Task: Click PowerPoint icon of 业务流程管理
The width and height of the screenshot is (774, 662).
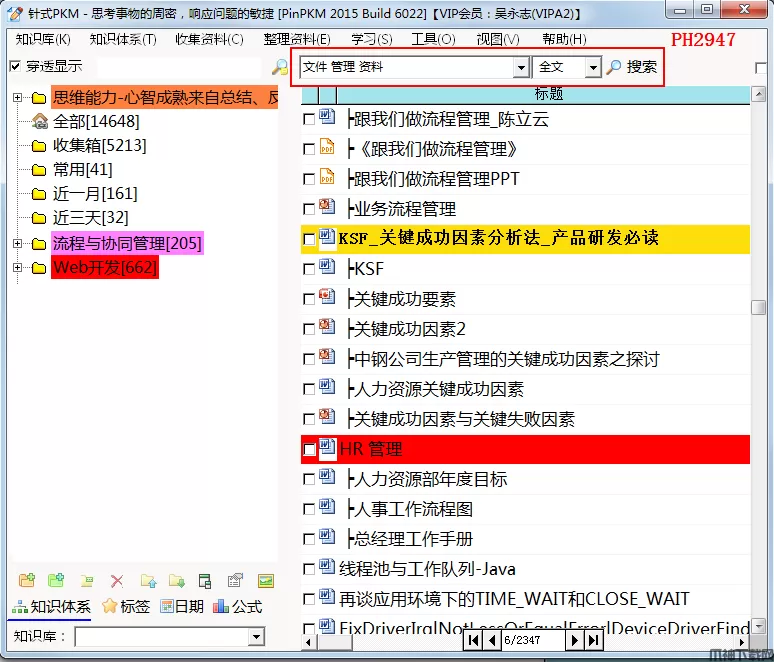Action: click(327, 206)
